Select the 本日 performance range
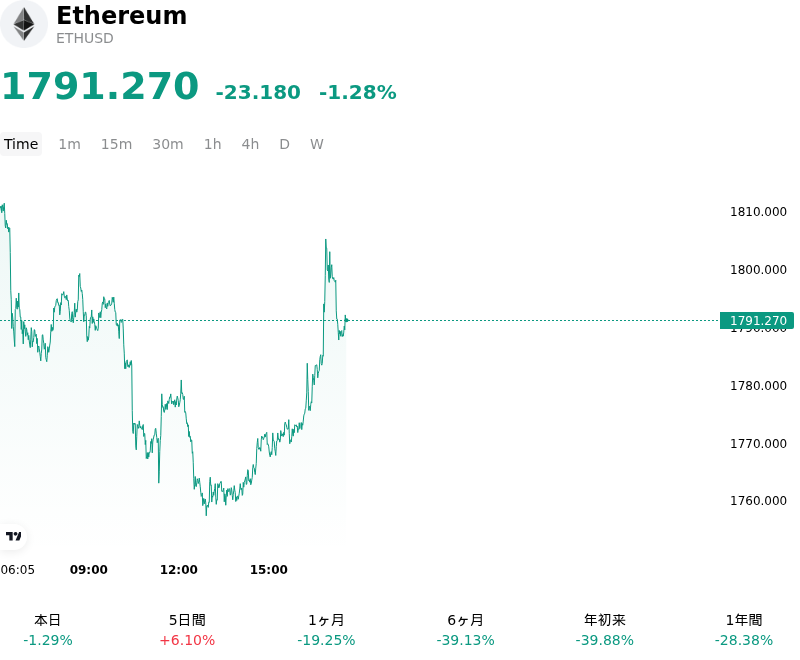Image resolution: width=800 pixels, height=660 pixels. click(x=47, y=630)
